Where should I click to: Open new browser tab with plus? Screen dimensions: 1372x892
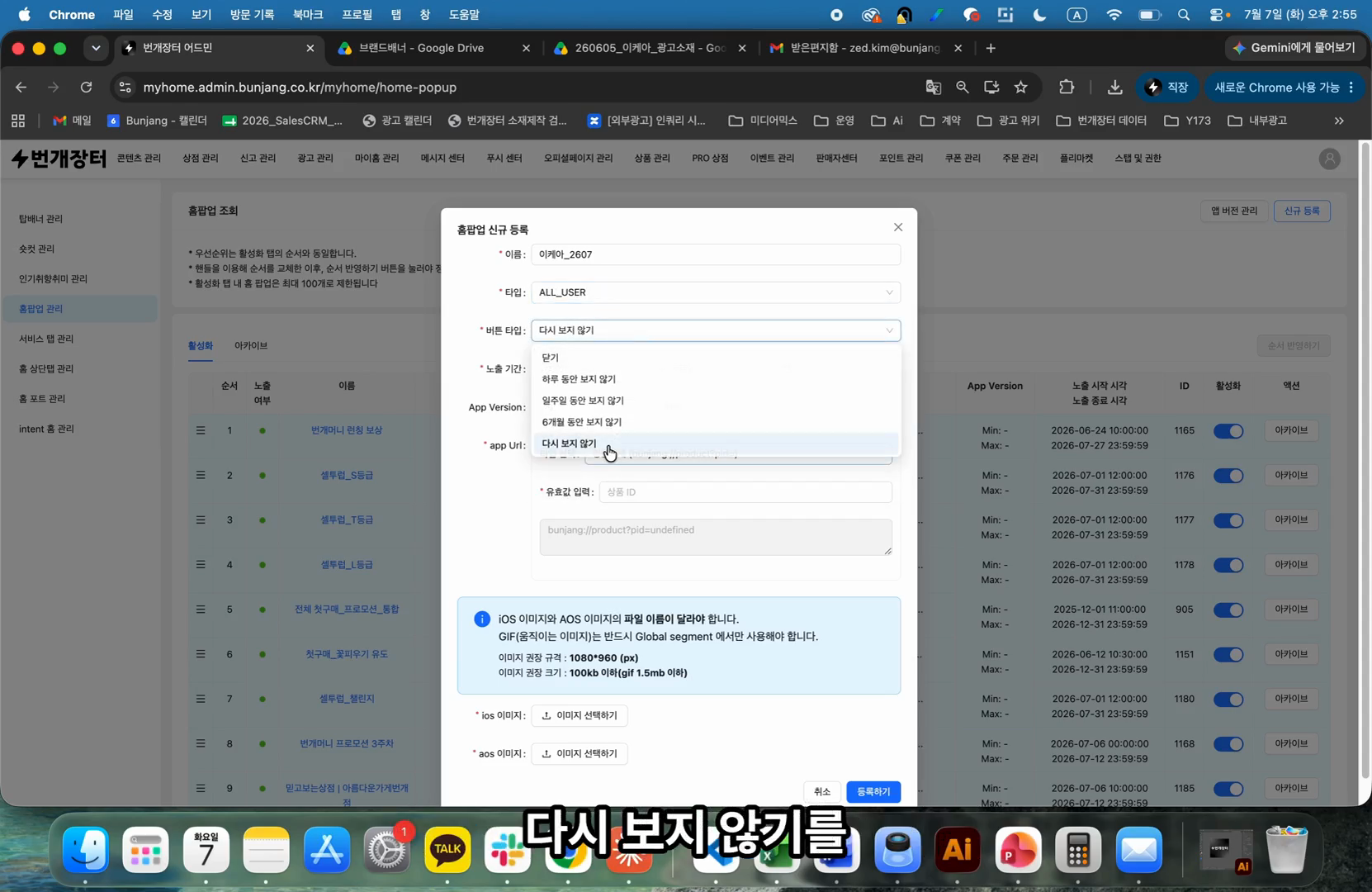(x=991, y=48)
